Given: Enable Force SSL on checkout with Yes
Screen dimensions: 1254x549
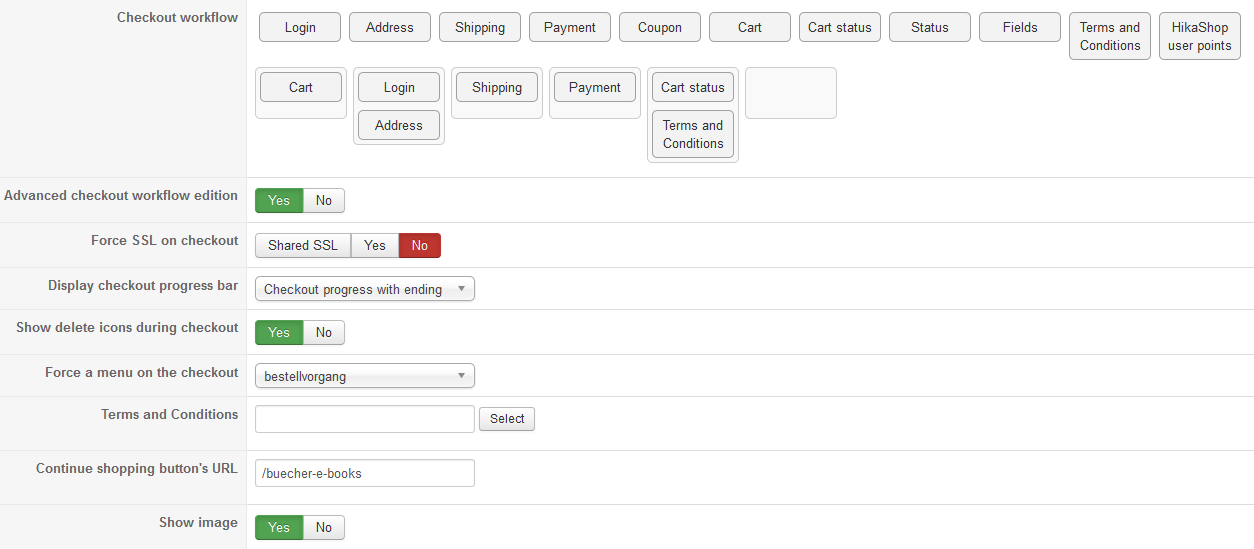Looking at the screenshot, I should point(375,245).
